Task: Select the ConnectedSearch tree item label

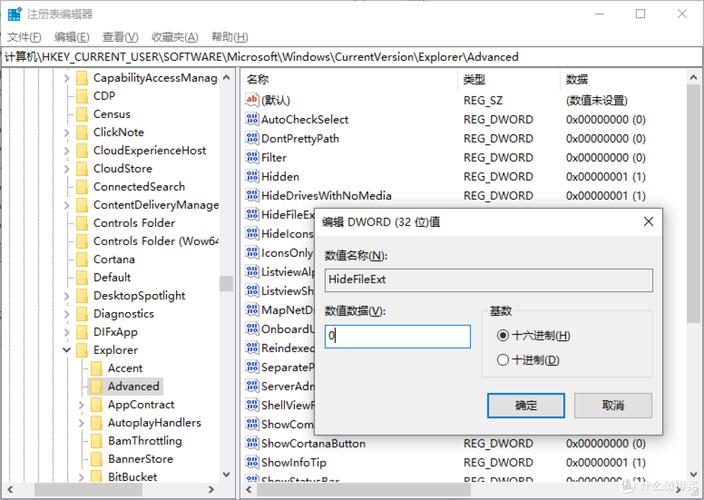Action: [x=139, y=187]
